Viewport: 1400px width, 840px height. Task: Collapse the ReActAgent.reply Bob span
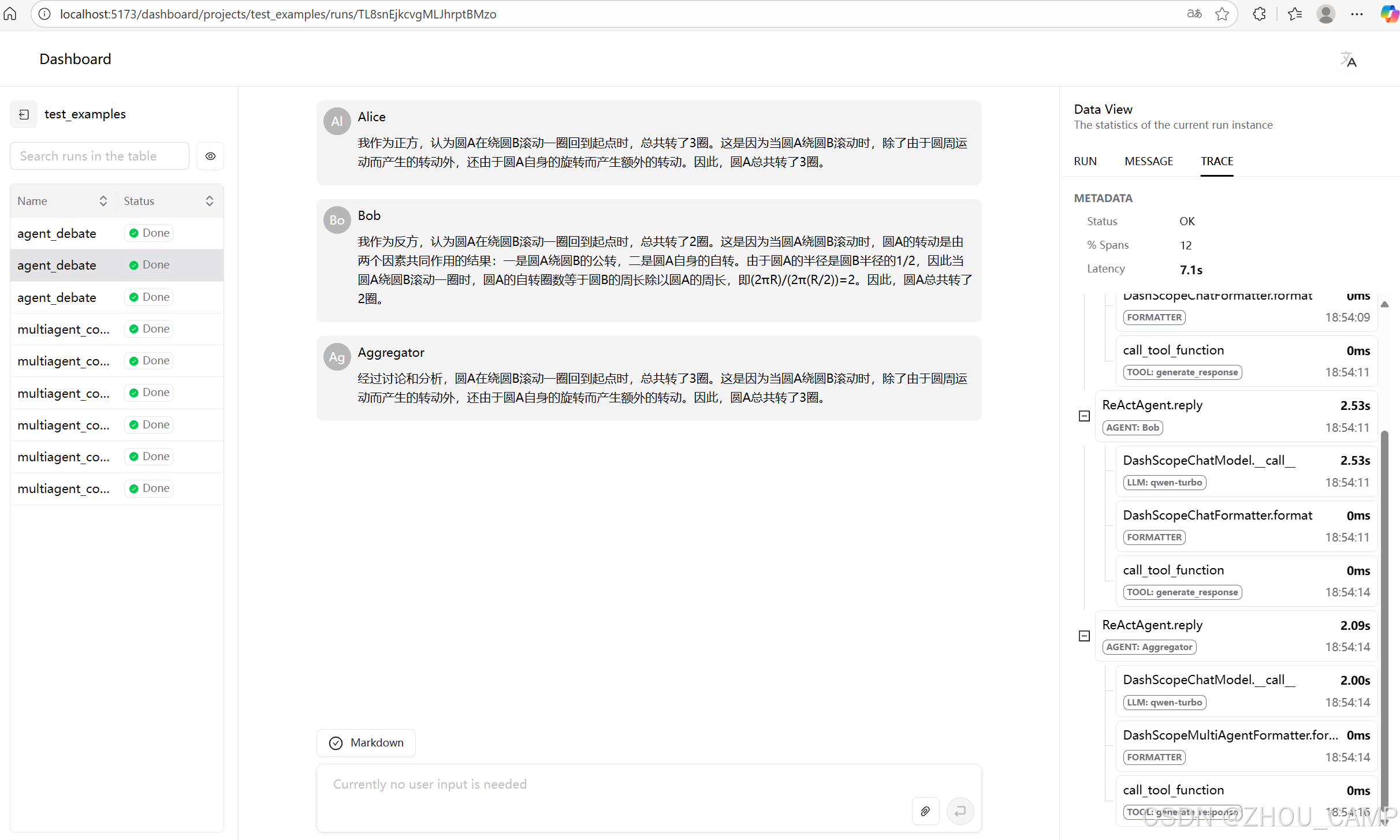(1084, 416)
